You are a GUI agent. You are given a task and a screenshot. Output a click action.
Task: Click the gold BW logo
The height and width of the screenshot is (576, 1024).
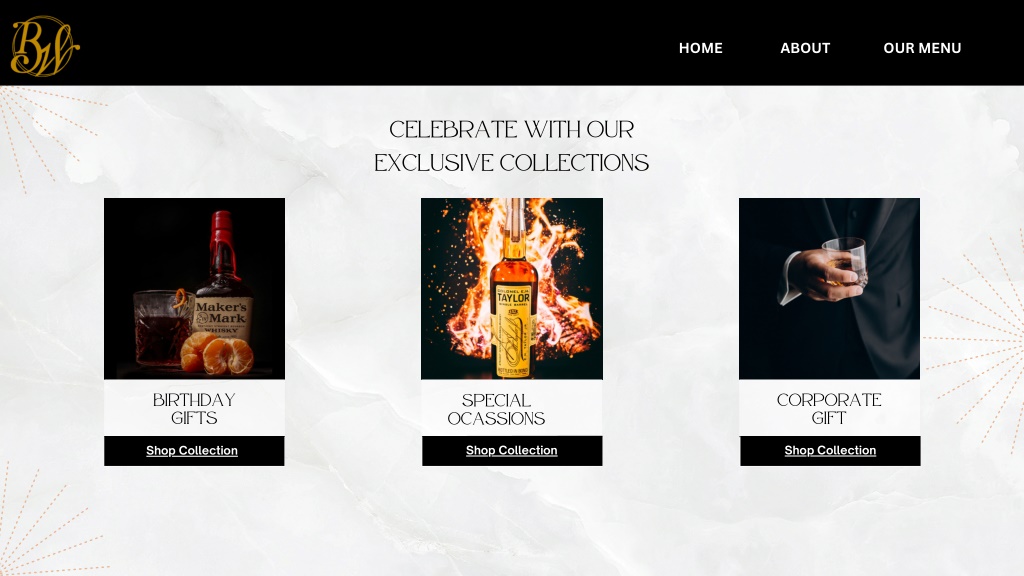(44, 46)
